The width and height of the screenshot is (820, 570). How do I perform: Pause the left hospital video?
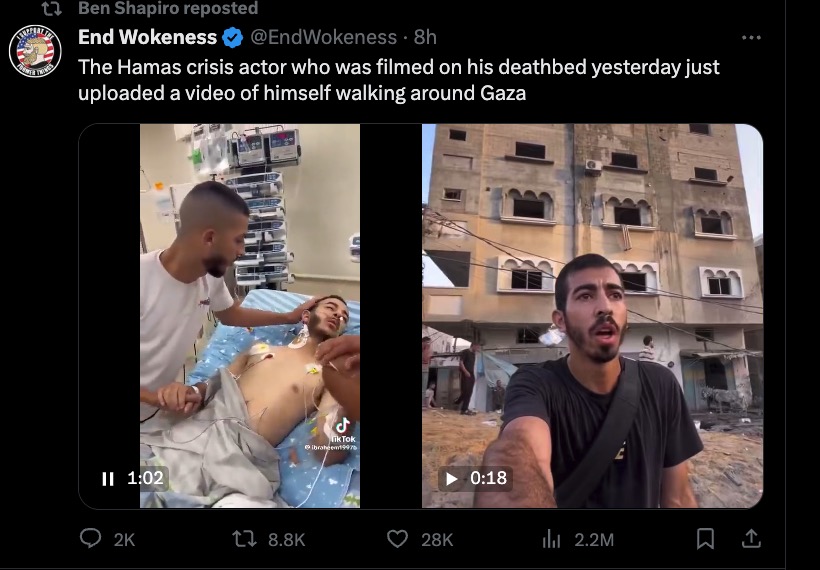tap(108, 478)
